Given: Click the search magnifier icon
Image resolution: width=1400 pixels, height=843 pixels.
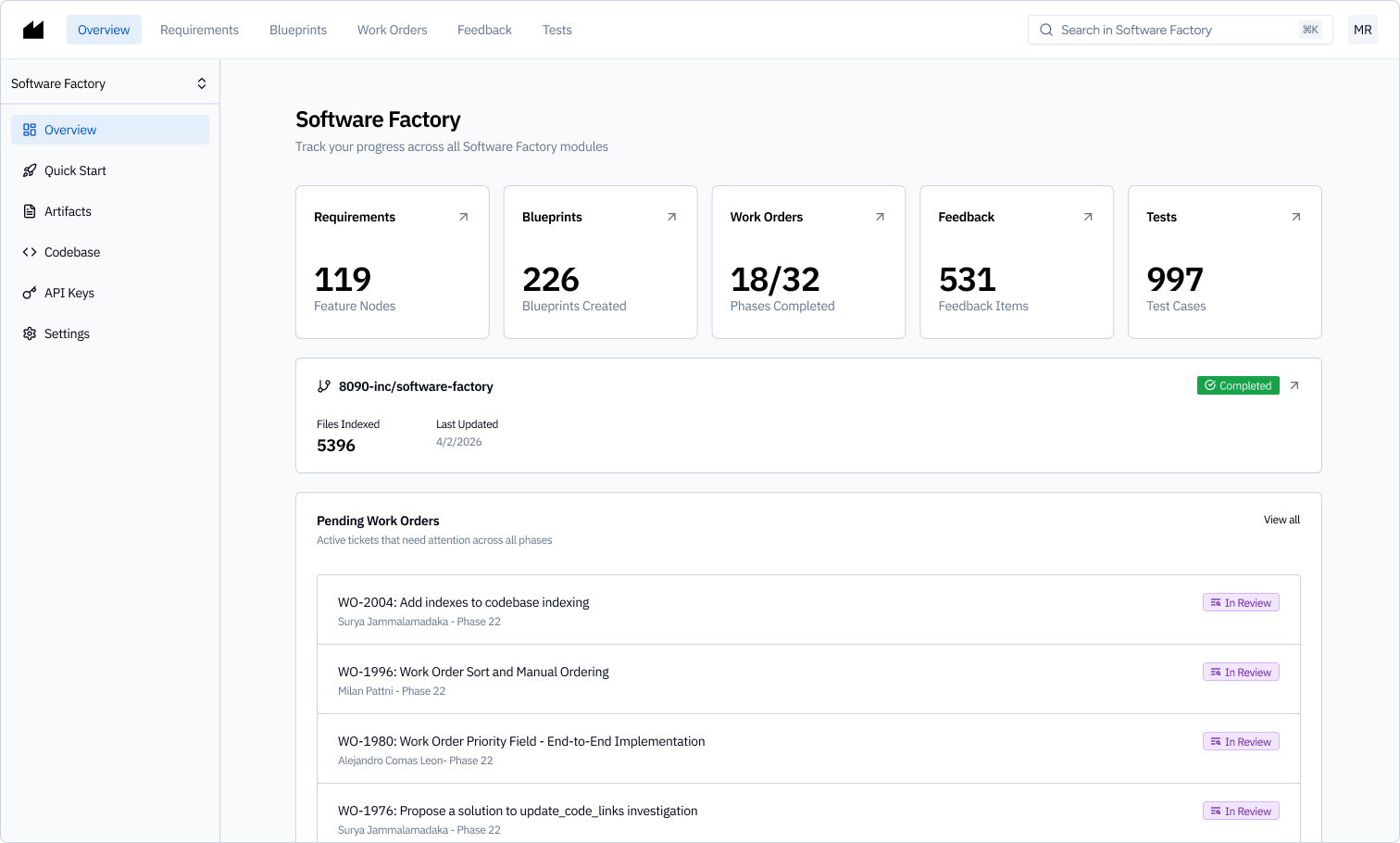Looking at the screenshot, I should click(1046, 29).
